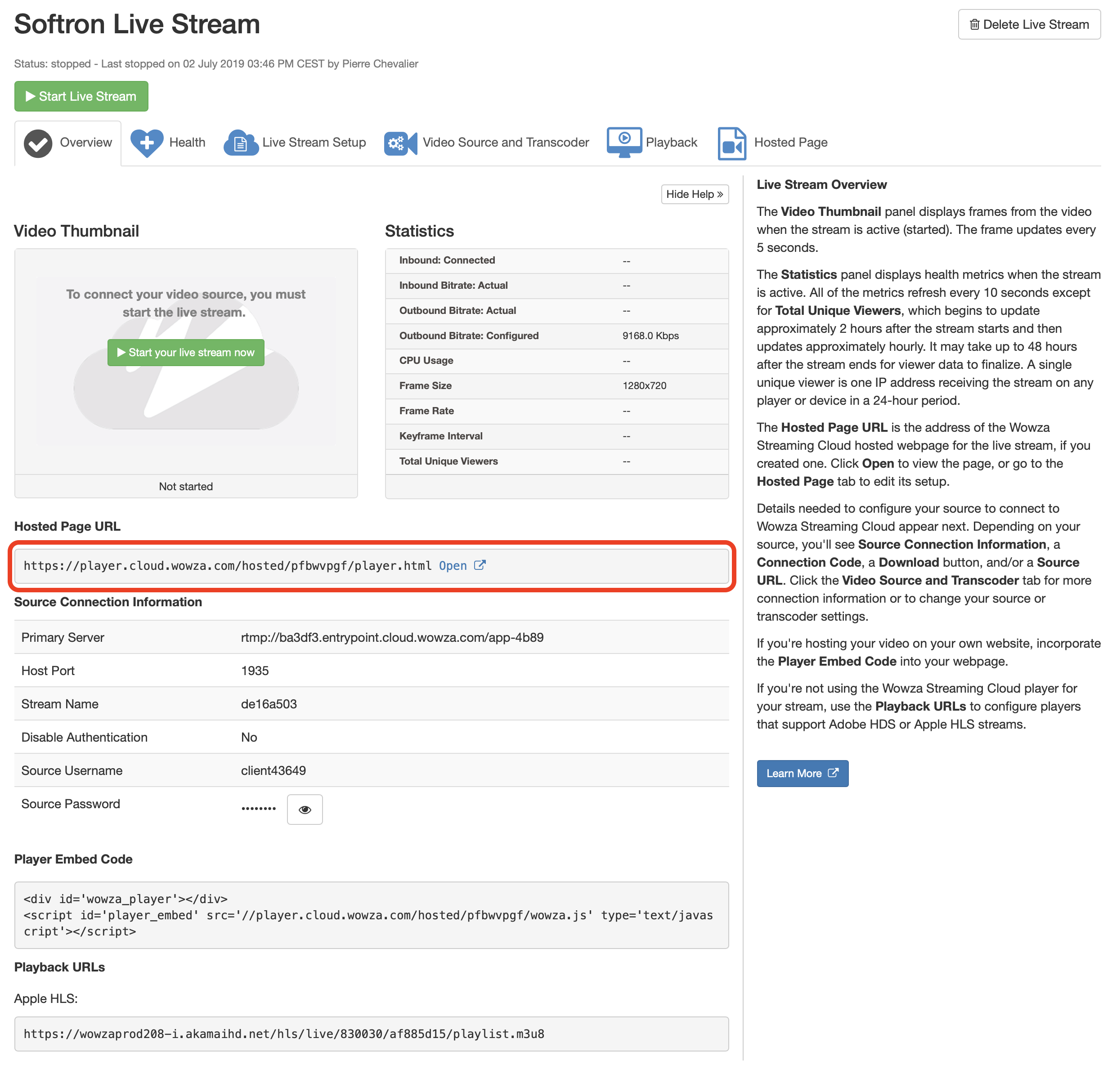Click the masked Source Password dots
Screen dimensions: 1112x1092
pyautogui.click(x=258, y=808)
